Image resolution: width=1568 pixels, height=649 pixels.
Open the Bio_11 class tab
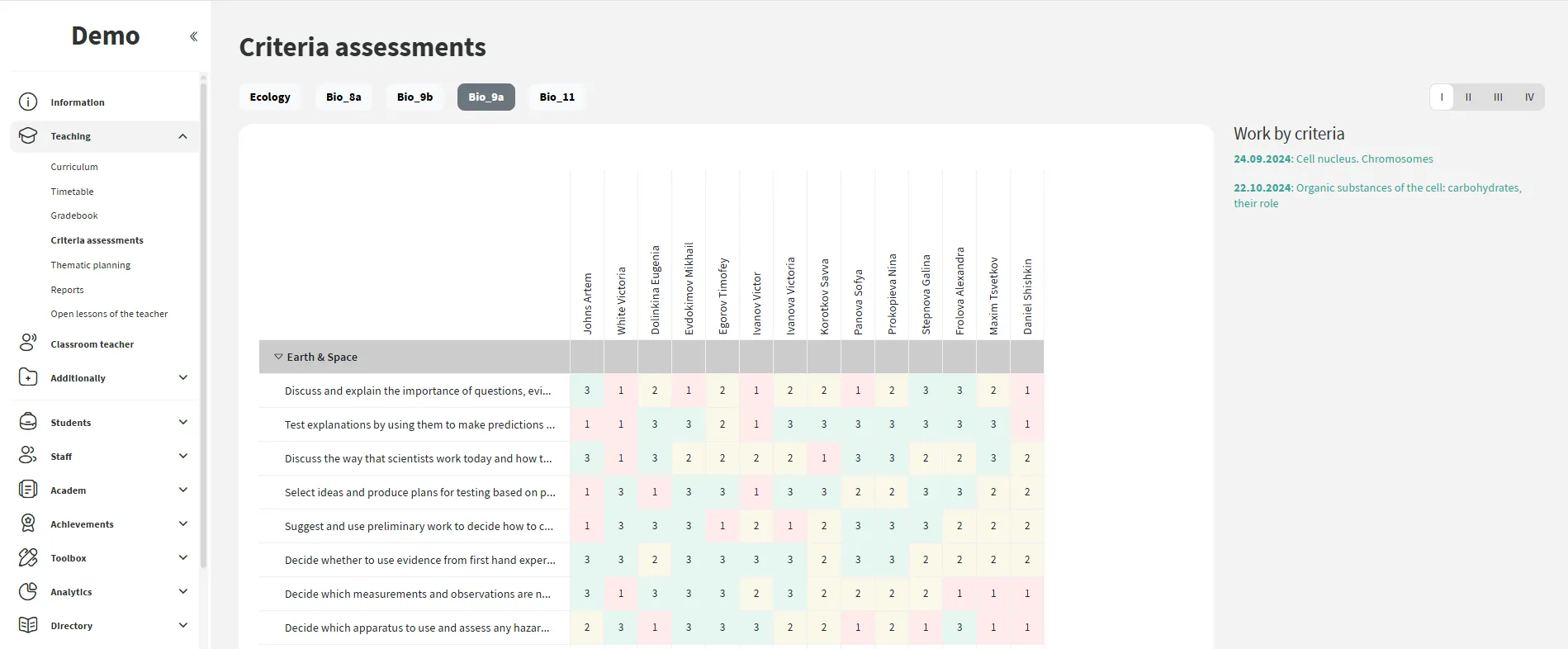[x=557, y=97]
